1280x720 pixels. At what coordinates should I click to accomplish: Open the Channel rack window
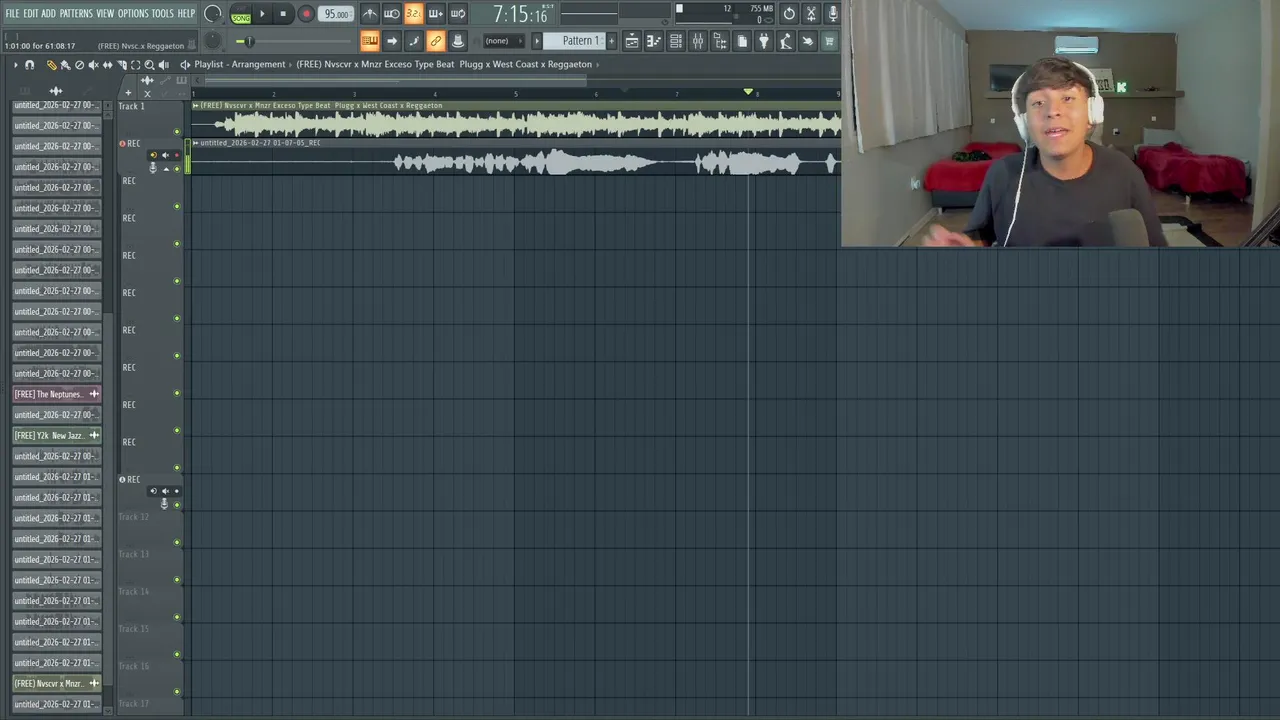(676, 41)
